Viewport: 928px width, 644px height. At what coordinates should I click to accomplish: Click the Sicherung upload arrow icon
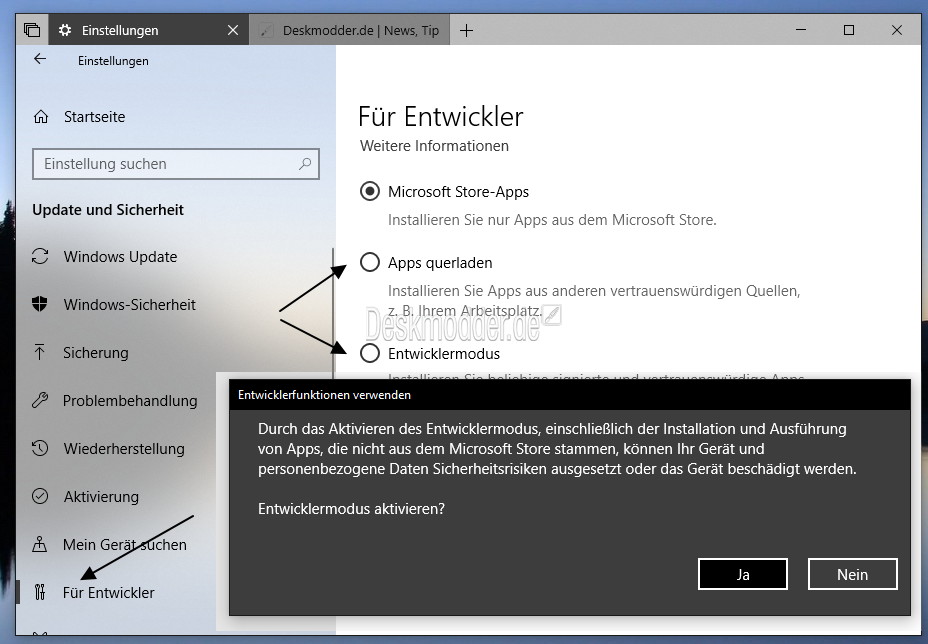coord(40,352)
